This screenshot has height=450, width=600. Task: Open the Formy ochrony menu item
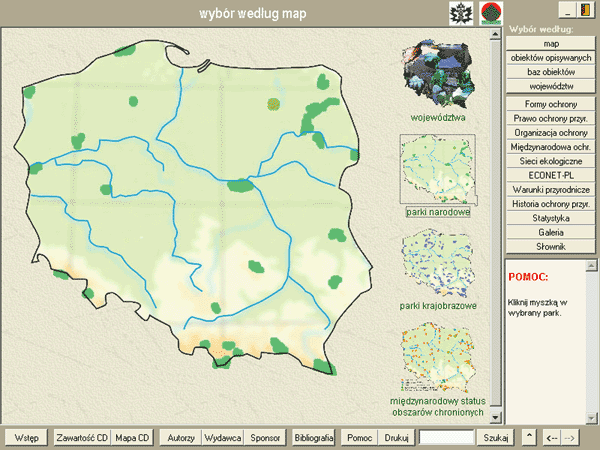tap(551, 104)
